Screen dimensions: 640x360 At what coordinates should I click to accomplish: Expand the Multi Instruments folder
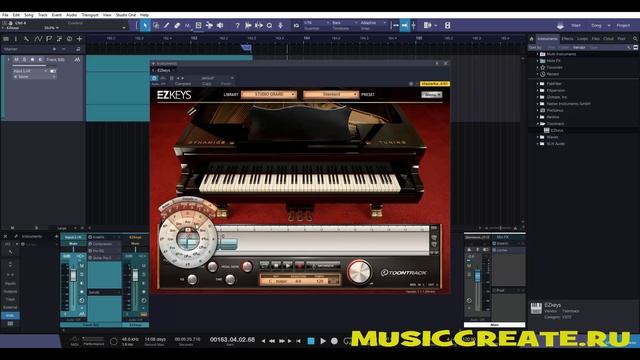[x=538, y=54]
